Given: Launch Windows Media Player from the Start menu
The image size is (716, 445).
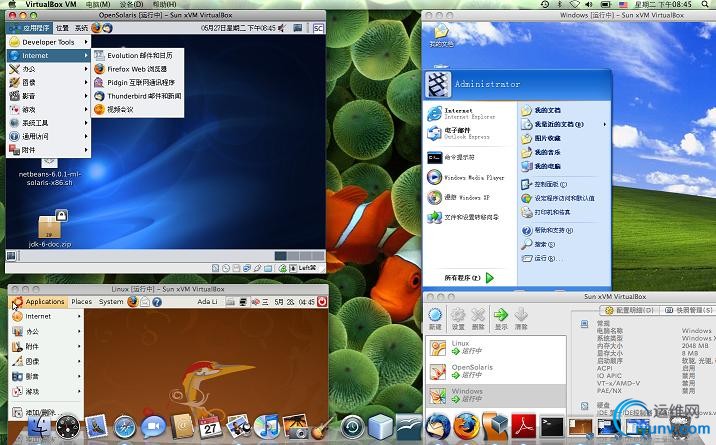Looking at the screenshot, I should tap(470, 177).
